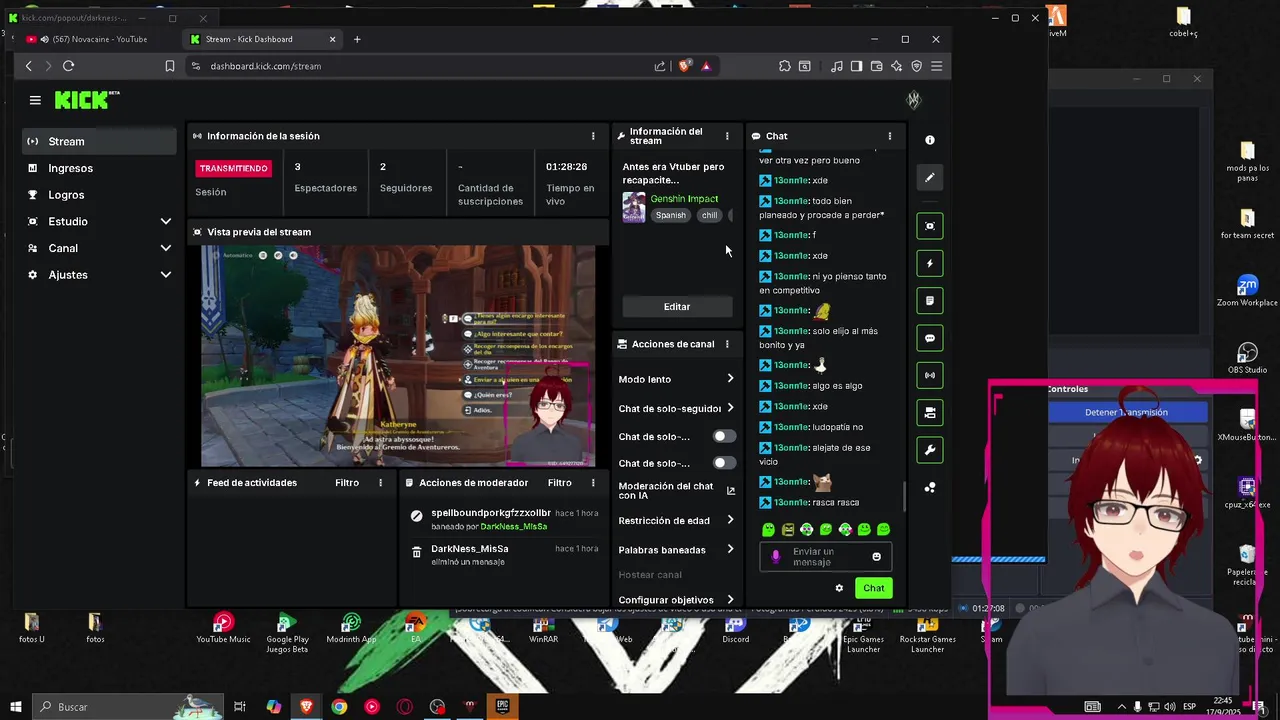Screen dimensions: 1280x720
Task: Open Brave wallet icon in toolbar
Action: (877, 66)
